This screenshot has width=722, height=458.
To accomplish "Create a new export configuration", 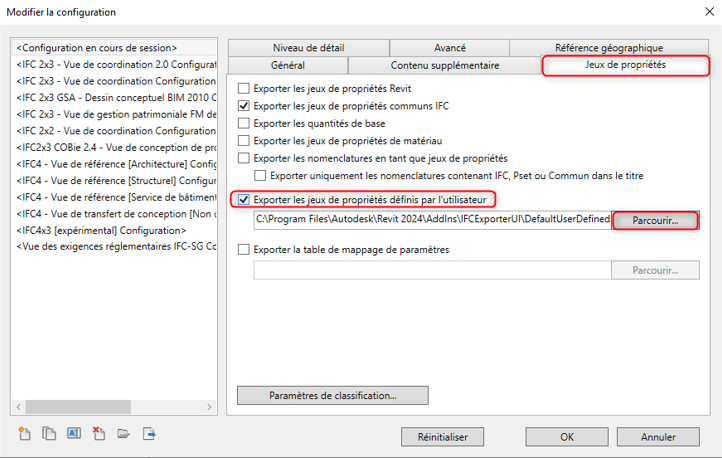I will (24, 433).
